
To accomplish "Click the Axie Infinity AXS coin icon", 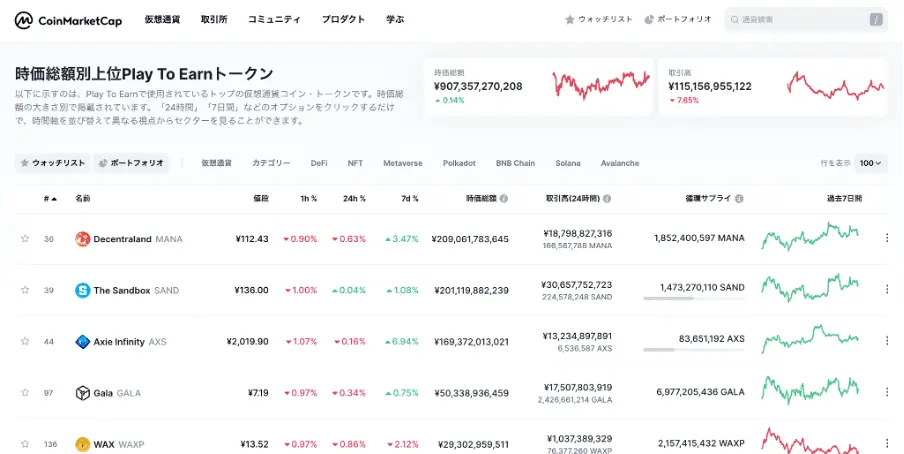I will [x=82, y=342].
